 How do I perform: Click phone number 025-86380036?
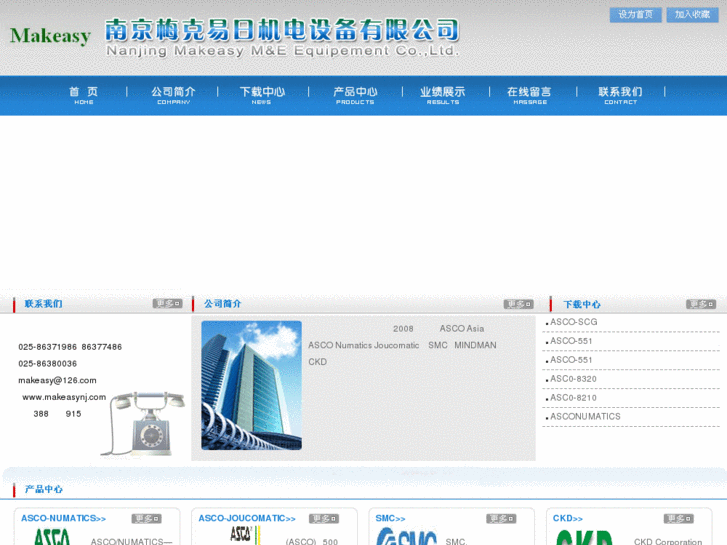(x=47, y=364)
